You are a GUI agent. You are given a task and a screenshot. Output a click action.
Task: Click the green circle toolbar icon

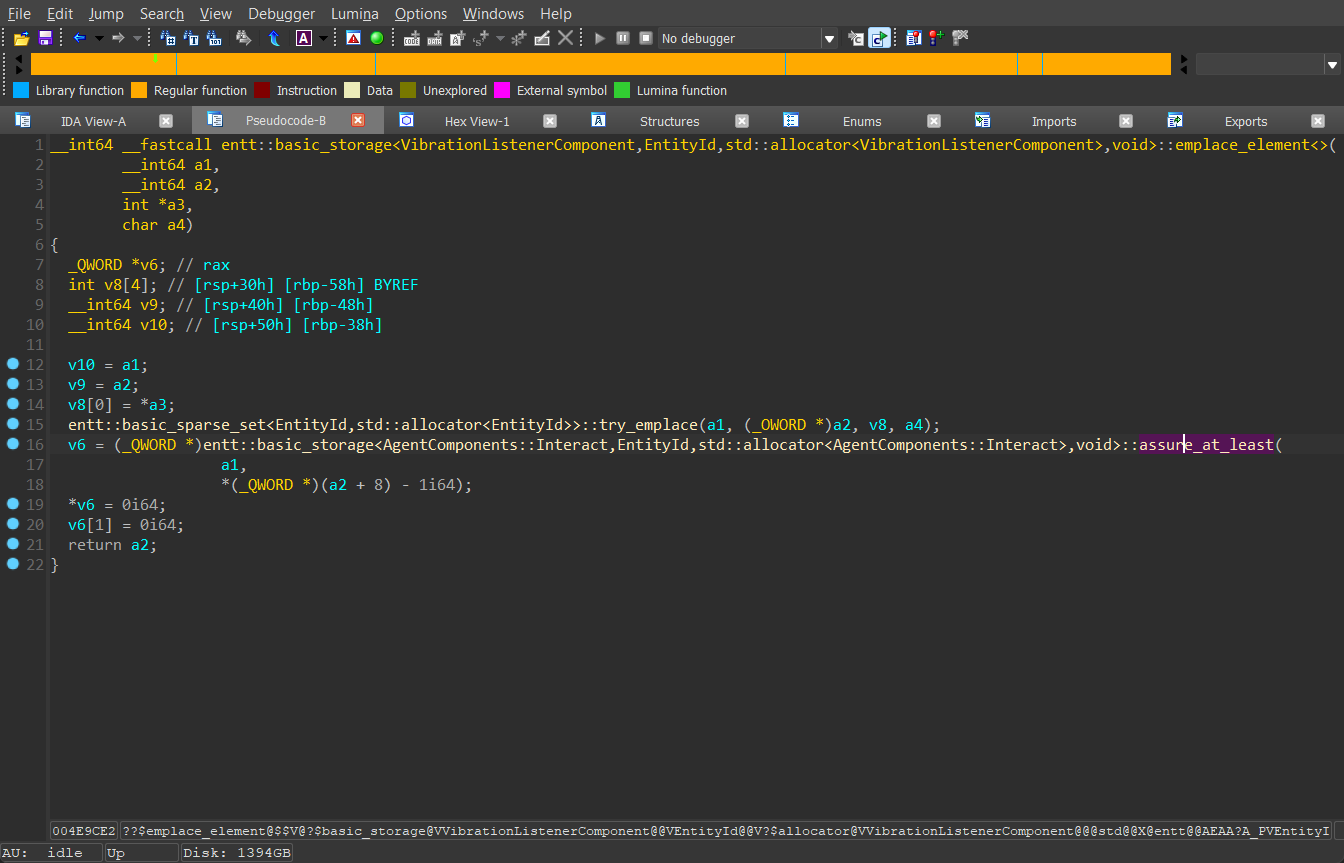pyautogui.click(x=377, y=38)
